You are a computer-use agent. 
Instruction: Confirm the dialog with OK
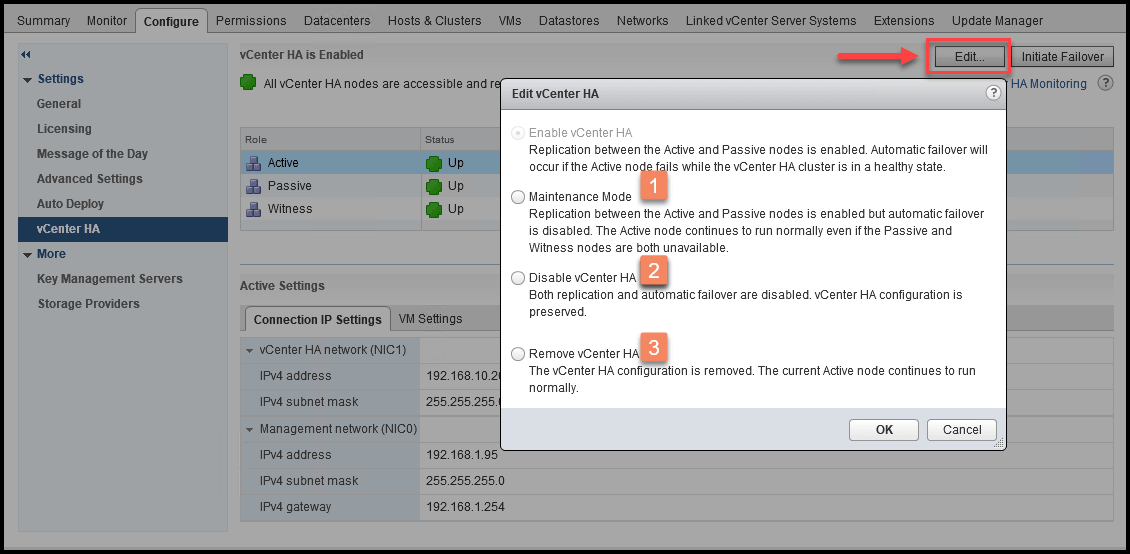[884, 429]
